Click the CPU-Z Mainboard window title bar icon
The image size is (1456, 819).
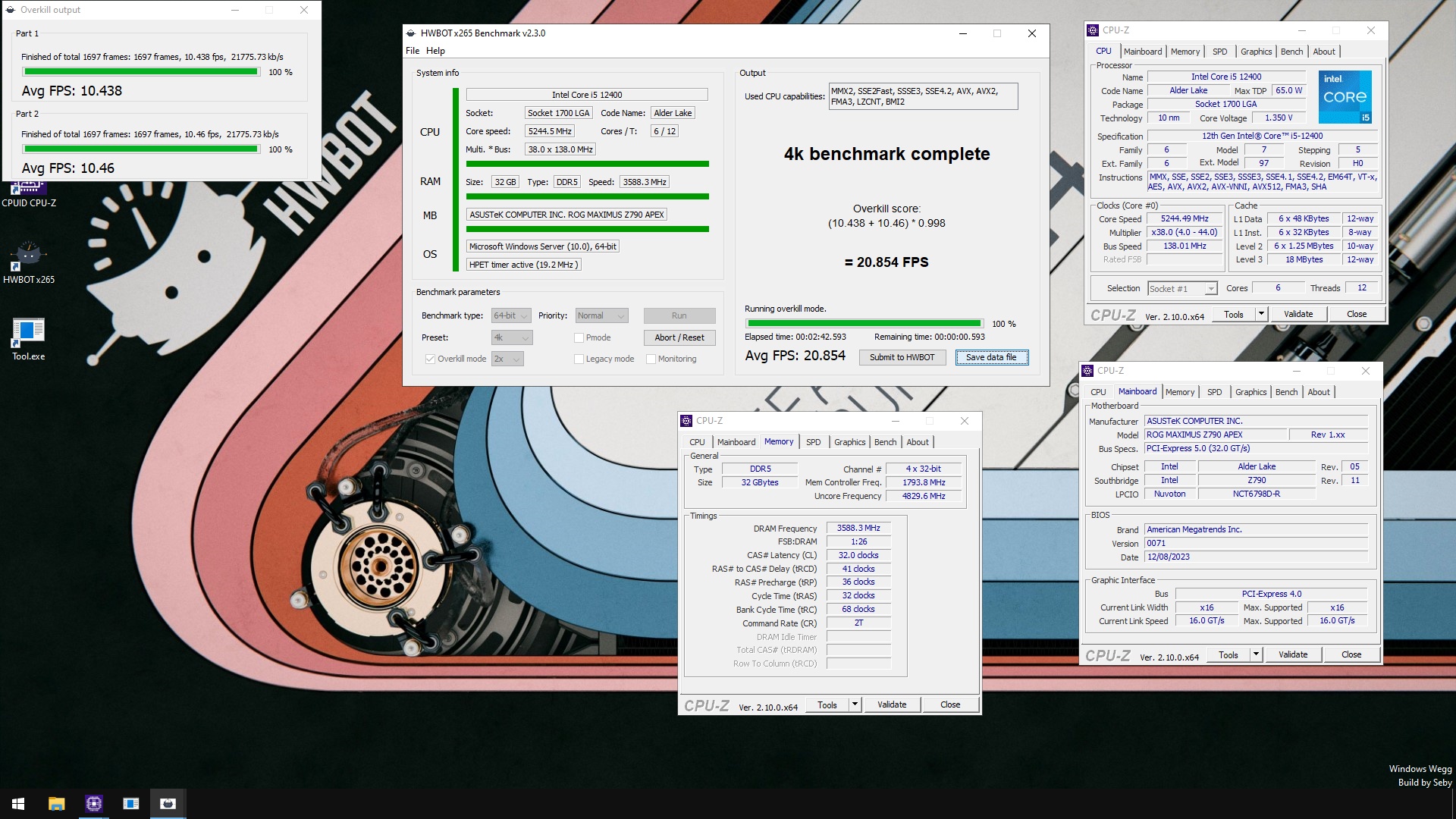(1087, 371)
